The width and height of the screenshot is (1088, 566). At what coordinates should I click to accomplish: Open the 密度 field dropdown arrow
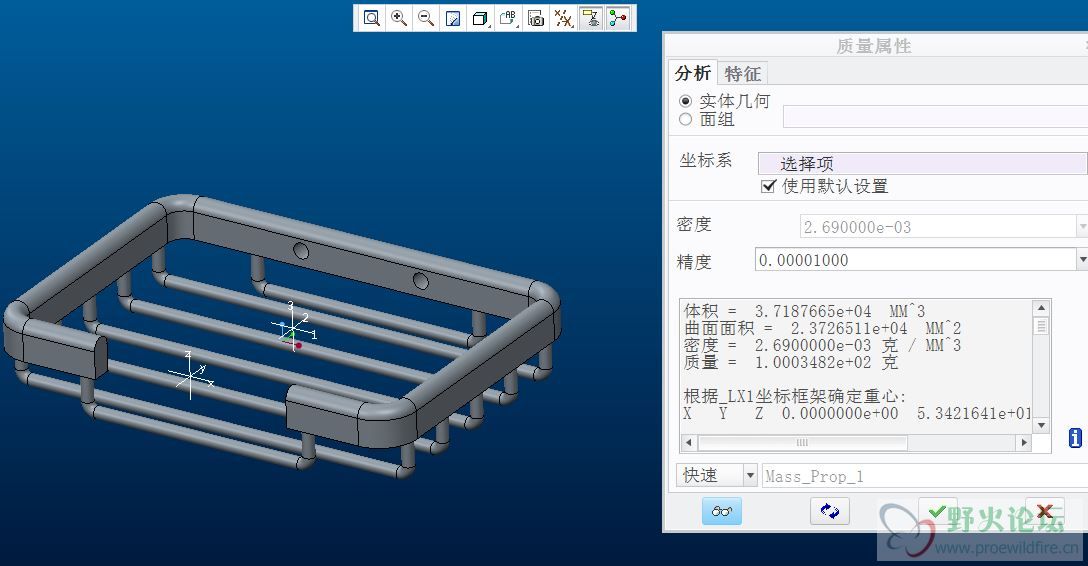[x=1082, y=226]
